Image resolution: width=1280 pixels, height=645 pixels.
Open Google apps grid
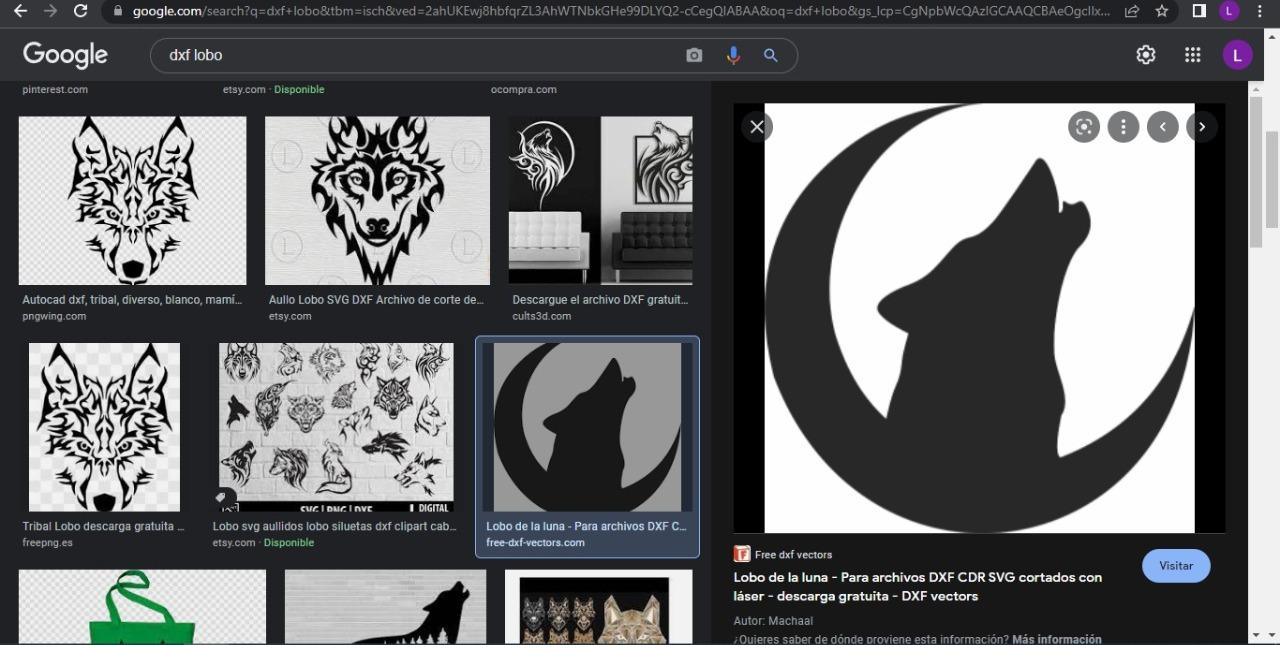tap(1192, 55)
